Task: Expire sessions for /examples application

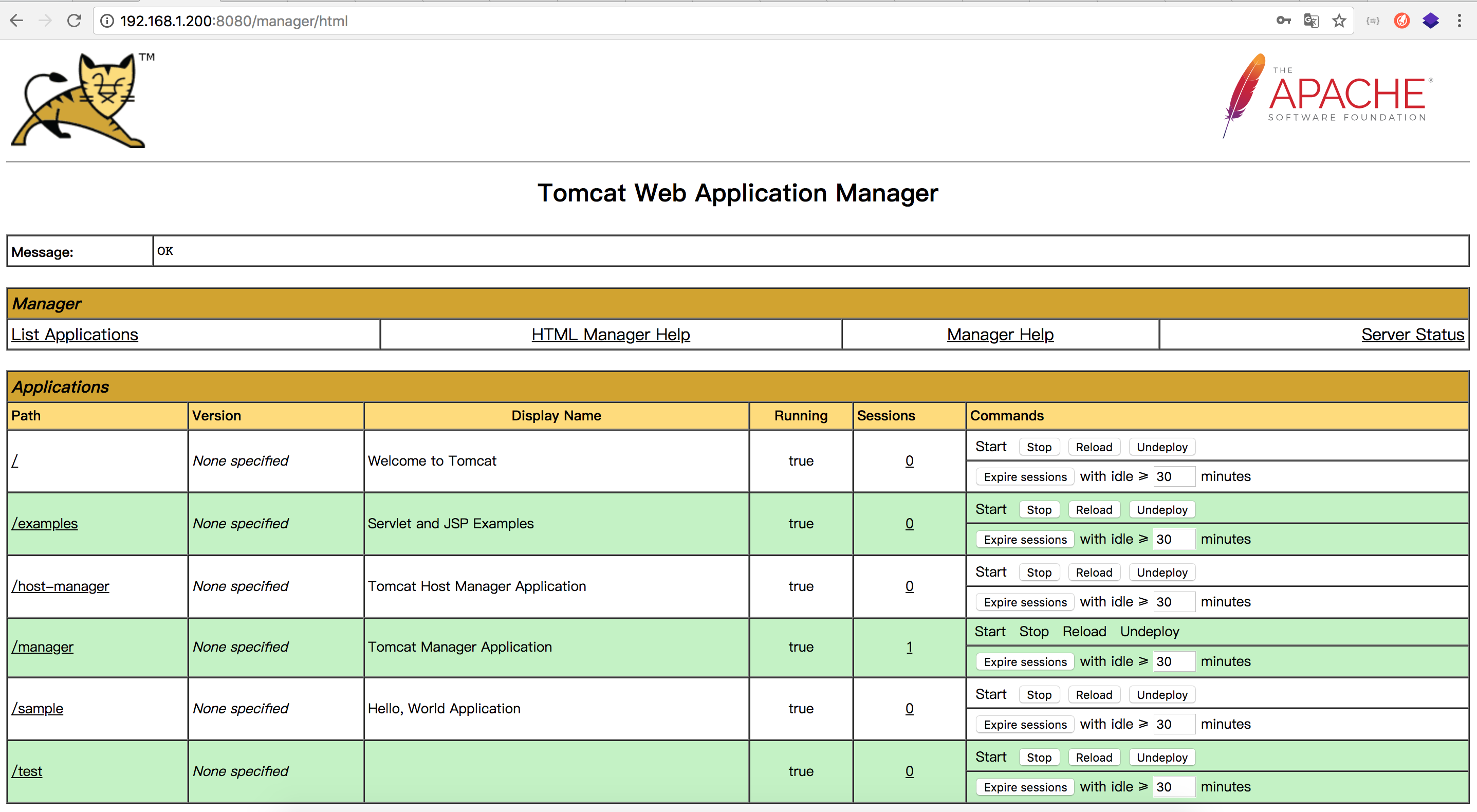Action: pos(1025,540)
